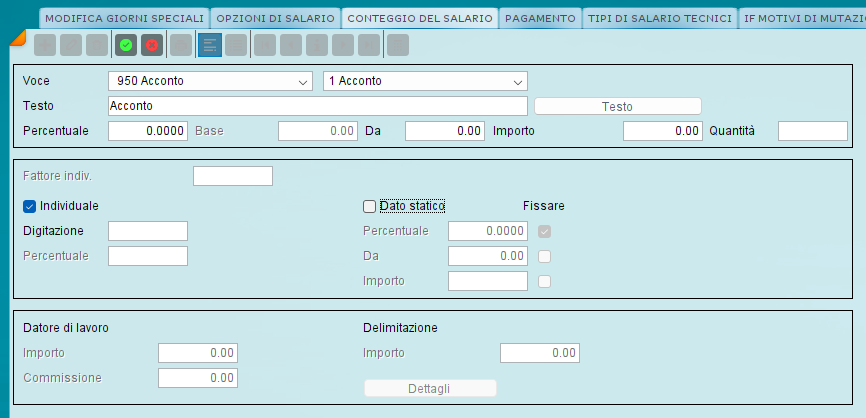This screenshot has height=418, width=866.
Task: Toggle Fissare checkbox beside Importo
Action: (545, 281)
